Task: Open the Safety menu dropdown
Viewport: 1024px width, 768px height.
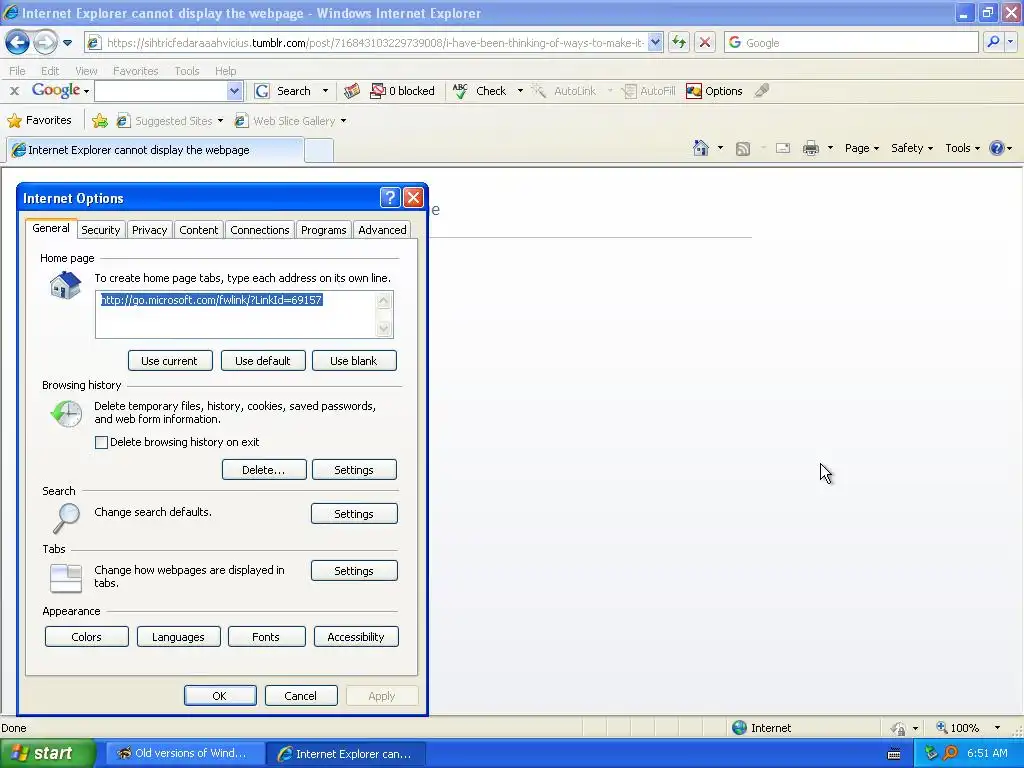Action: [912, 148]
